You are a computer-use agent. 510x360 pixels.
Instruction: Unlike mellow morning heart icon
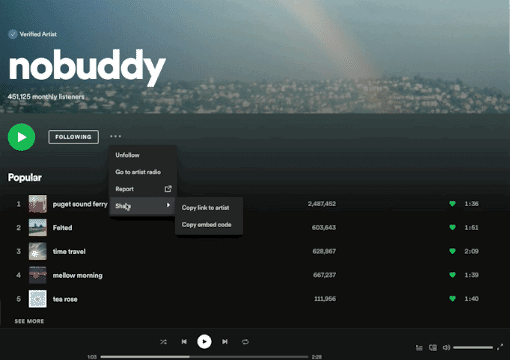point(452,275)
